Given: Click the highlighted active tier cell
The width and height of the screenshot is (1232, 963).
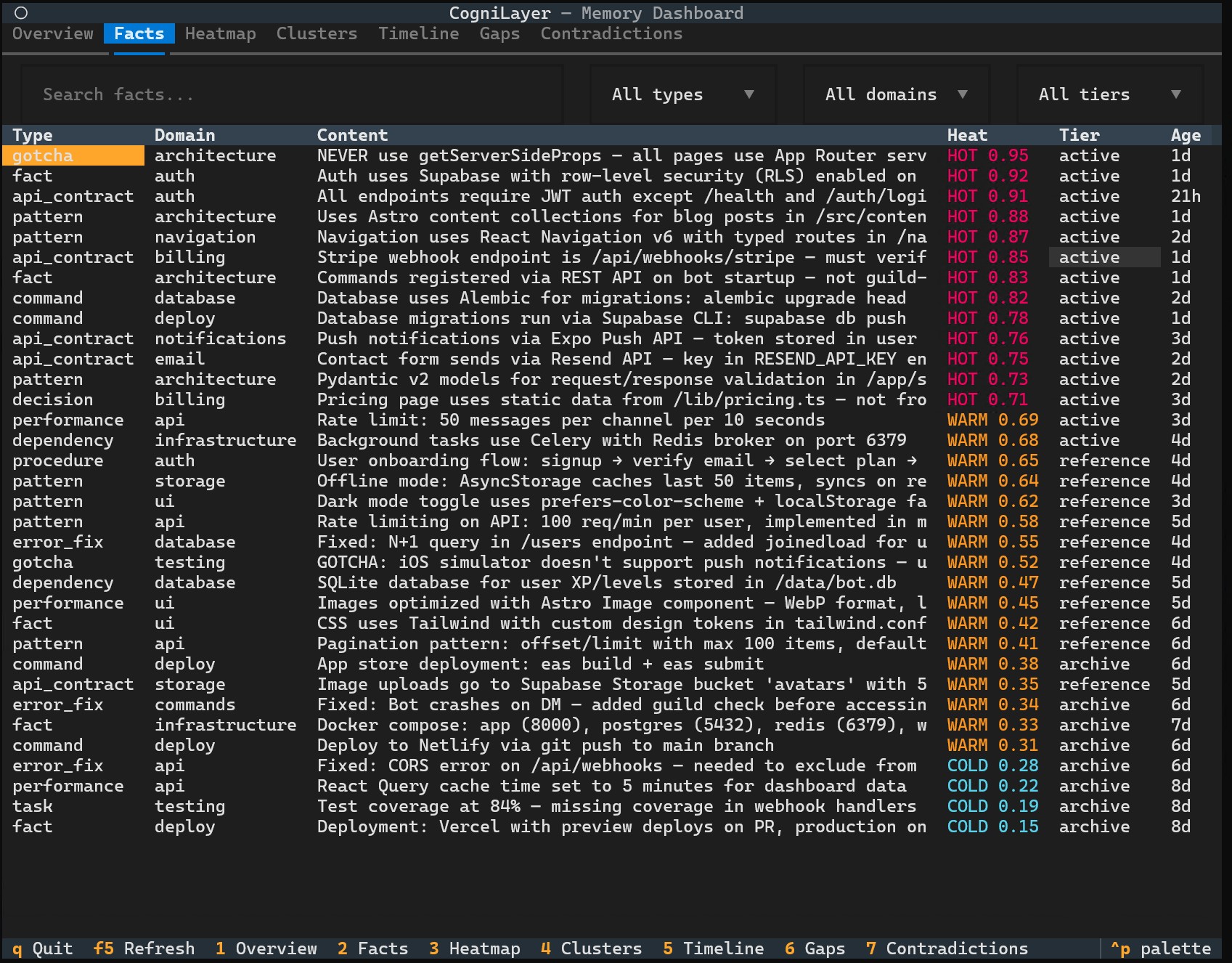Looking at the screenshot, I should click(1105, 257).
